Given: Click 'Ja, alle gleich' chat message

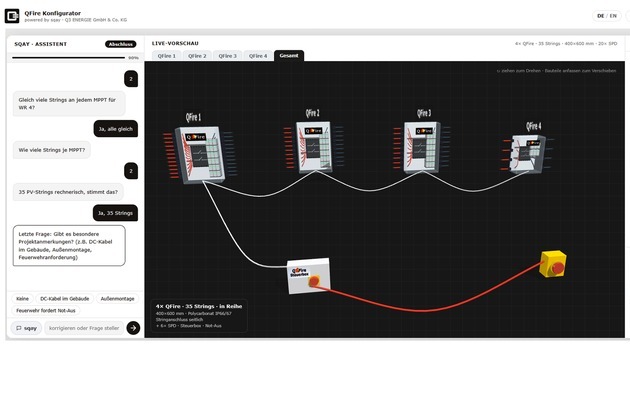Looking at the screenshot, I should pos(116,129).
